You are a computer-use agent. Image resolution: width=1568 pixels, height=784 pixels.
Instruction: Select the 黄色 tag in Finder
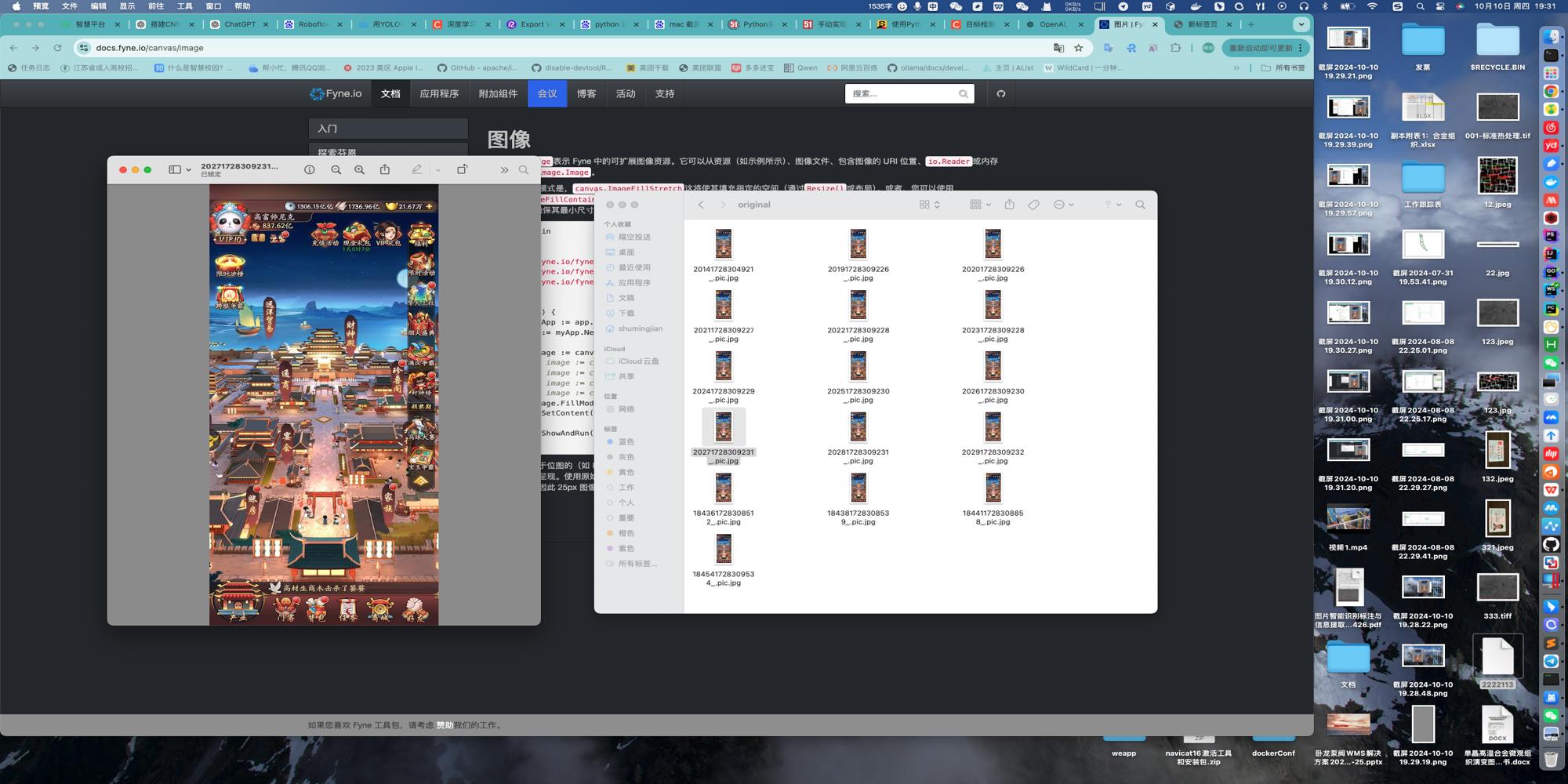(x=619, y=473)
